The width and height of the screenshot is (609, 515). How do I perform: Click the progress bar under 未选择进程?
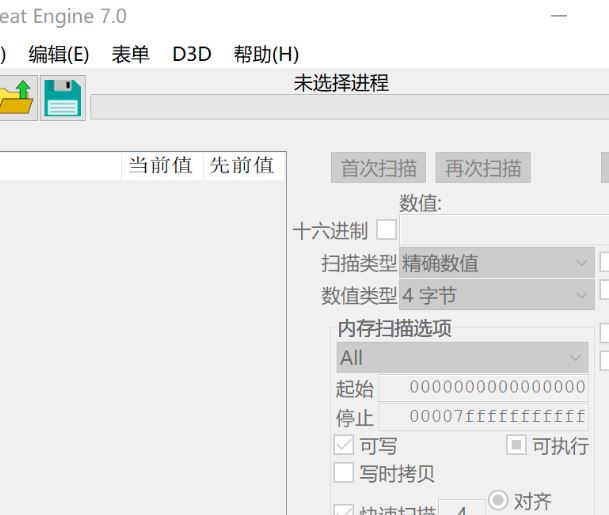[349, 108]
